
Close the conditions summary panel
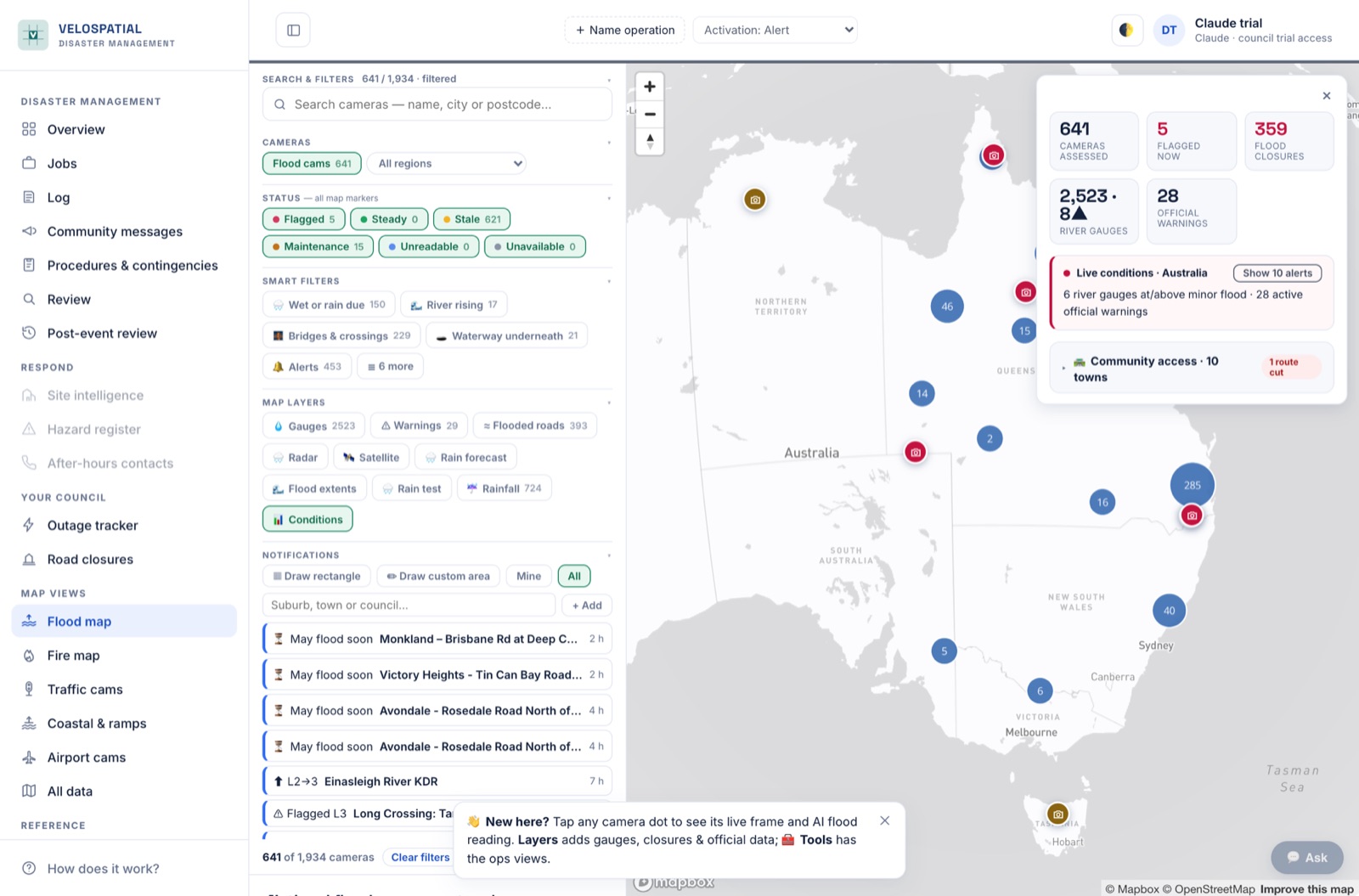pyautogui.click(x=1327, y=96)
